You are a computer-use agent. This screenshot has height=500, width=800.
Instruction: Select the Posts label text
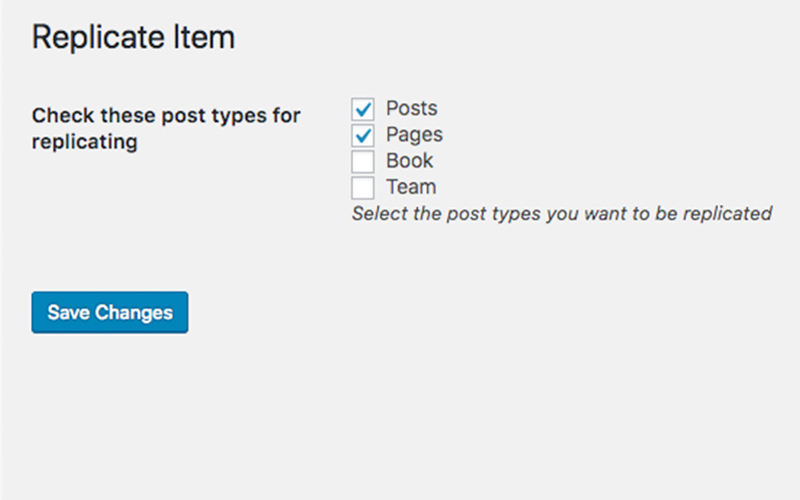tap(412, 108)
